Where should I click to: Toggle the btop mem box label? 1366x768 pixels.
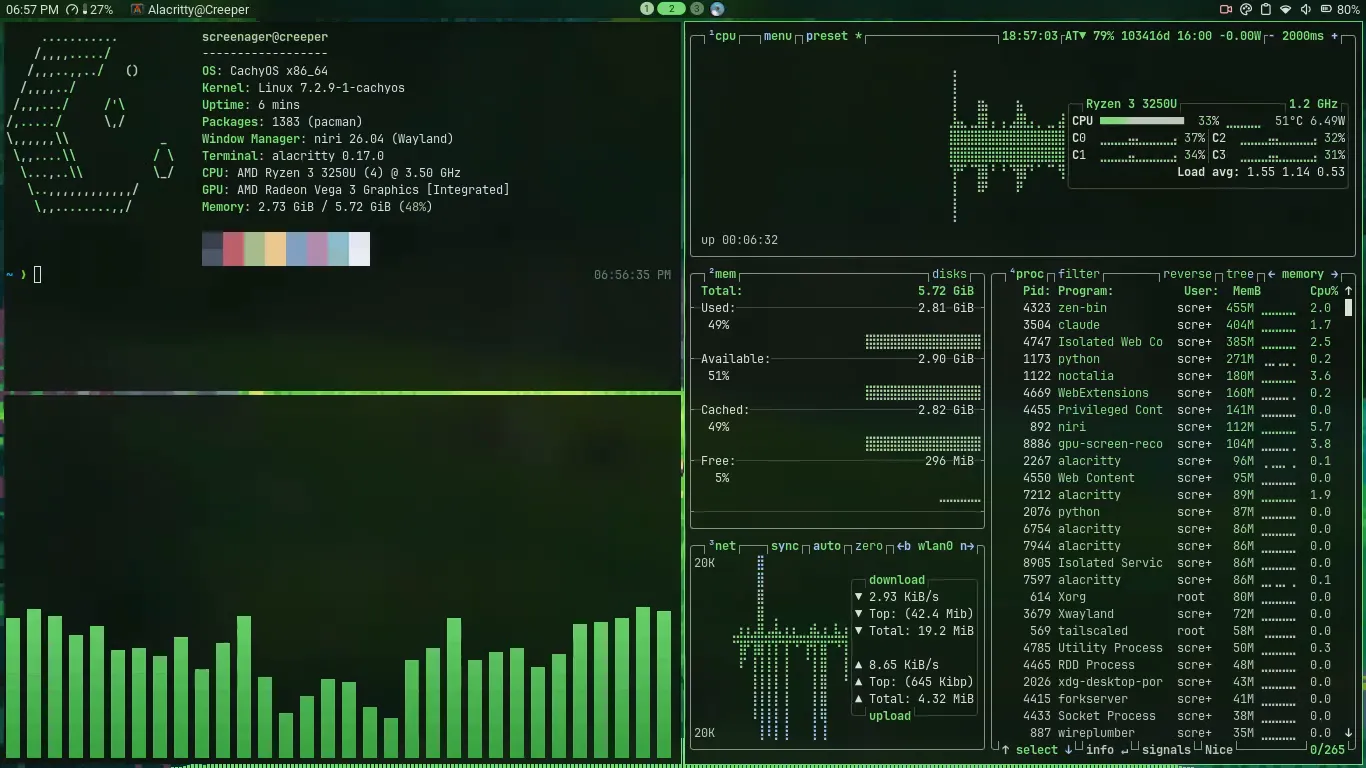click(722, 274)
